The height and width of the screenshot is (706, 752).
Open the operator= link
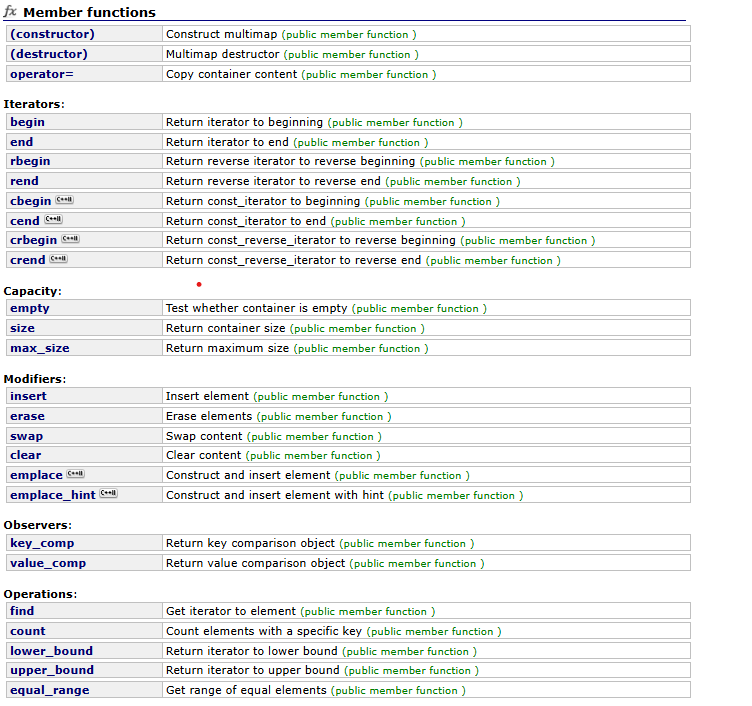point(42,74)
